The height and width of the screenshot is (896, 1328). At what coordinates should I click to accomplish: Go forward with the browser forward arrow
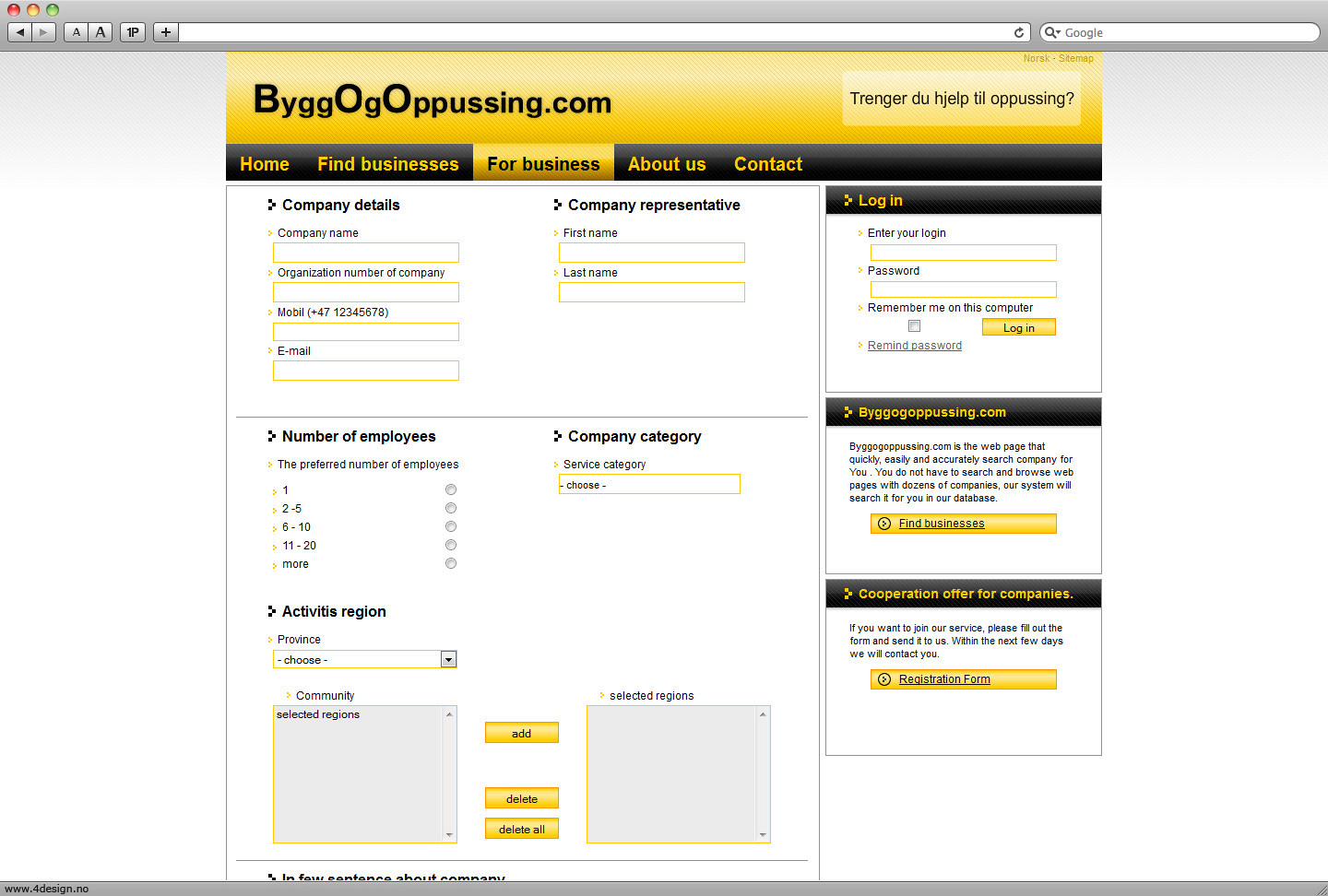[x=43, y=32]
